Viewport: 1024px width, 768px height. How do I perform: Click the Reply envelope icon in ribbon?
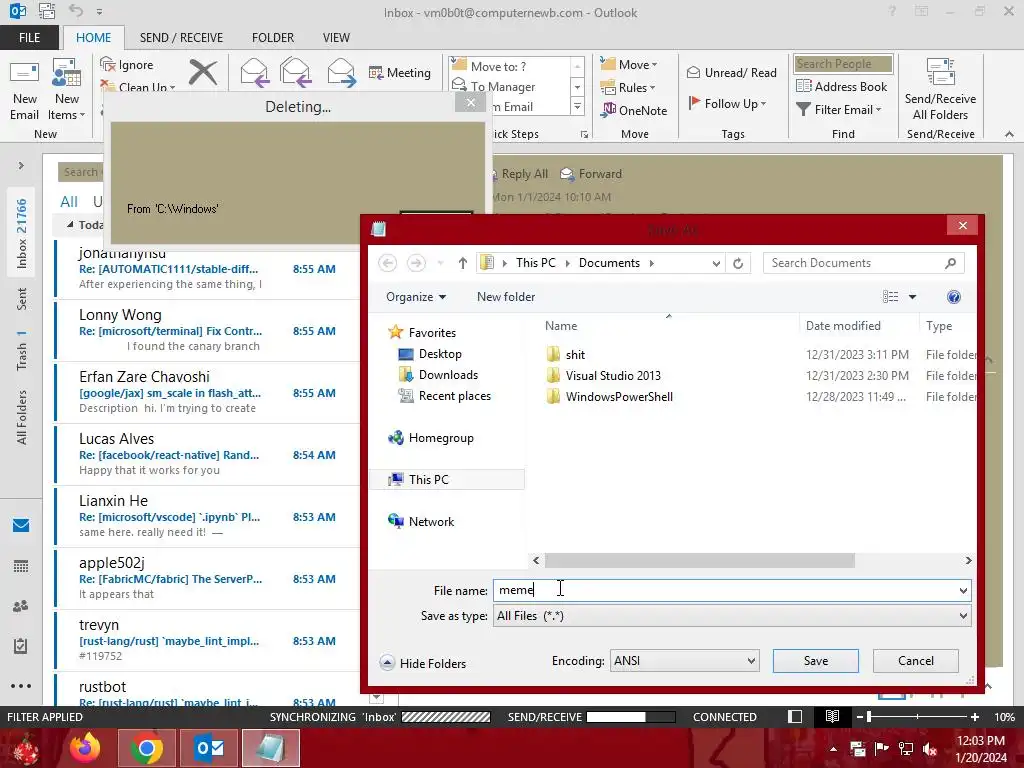[254, 72]
